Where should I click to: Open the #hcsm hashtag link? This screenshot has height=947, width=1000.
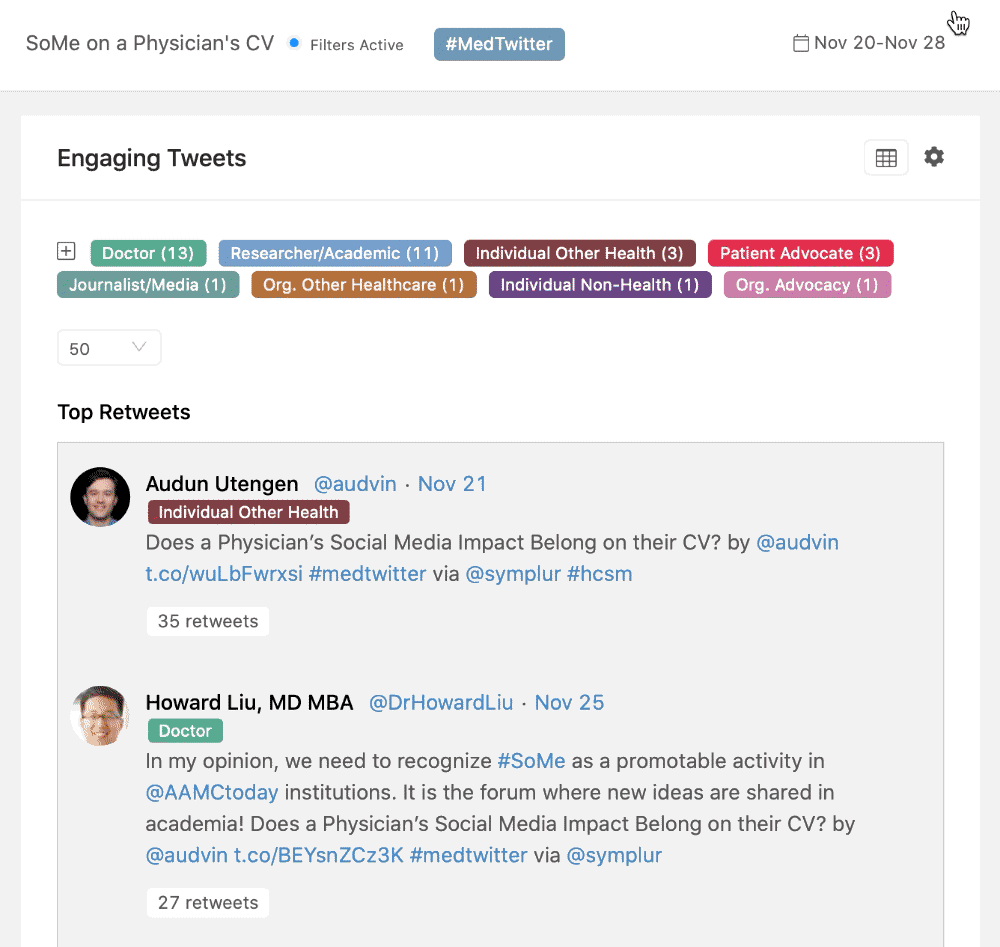tap(599, 573)
